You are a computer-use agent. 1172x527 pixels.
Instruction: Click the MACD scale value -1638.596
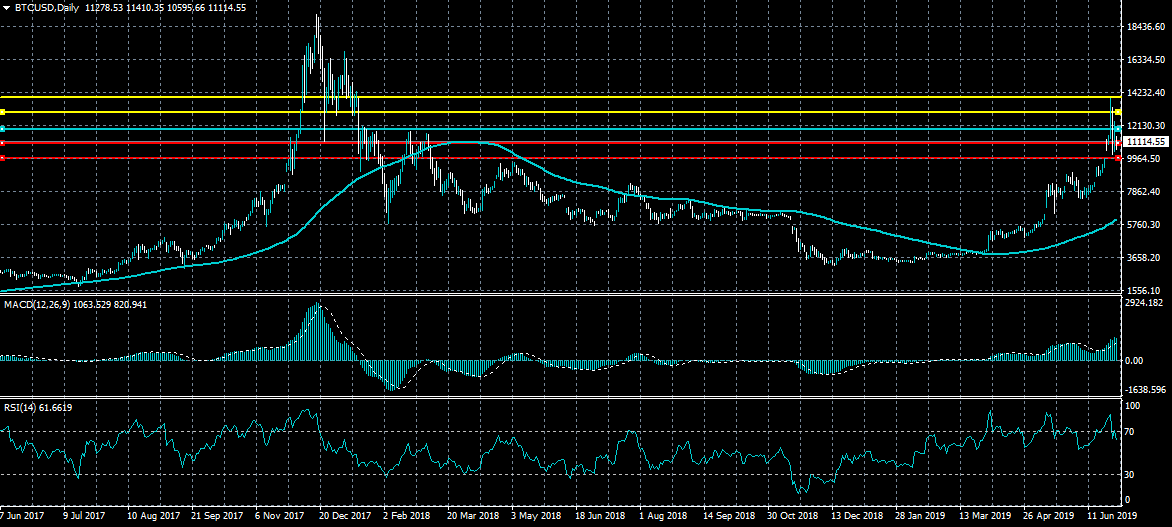1145,389
